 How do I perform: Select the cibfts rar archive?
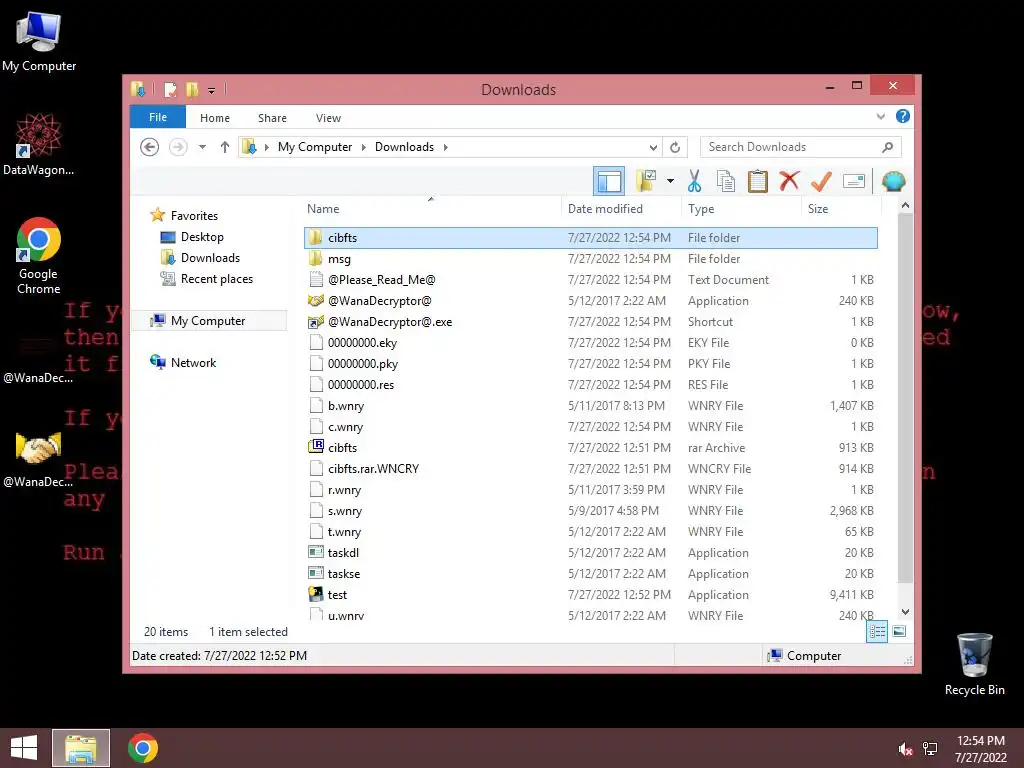coord(590,447)
